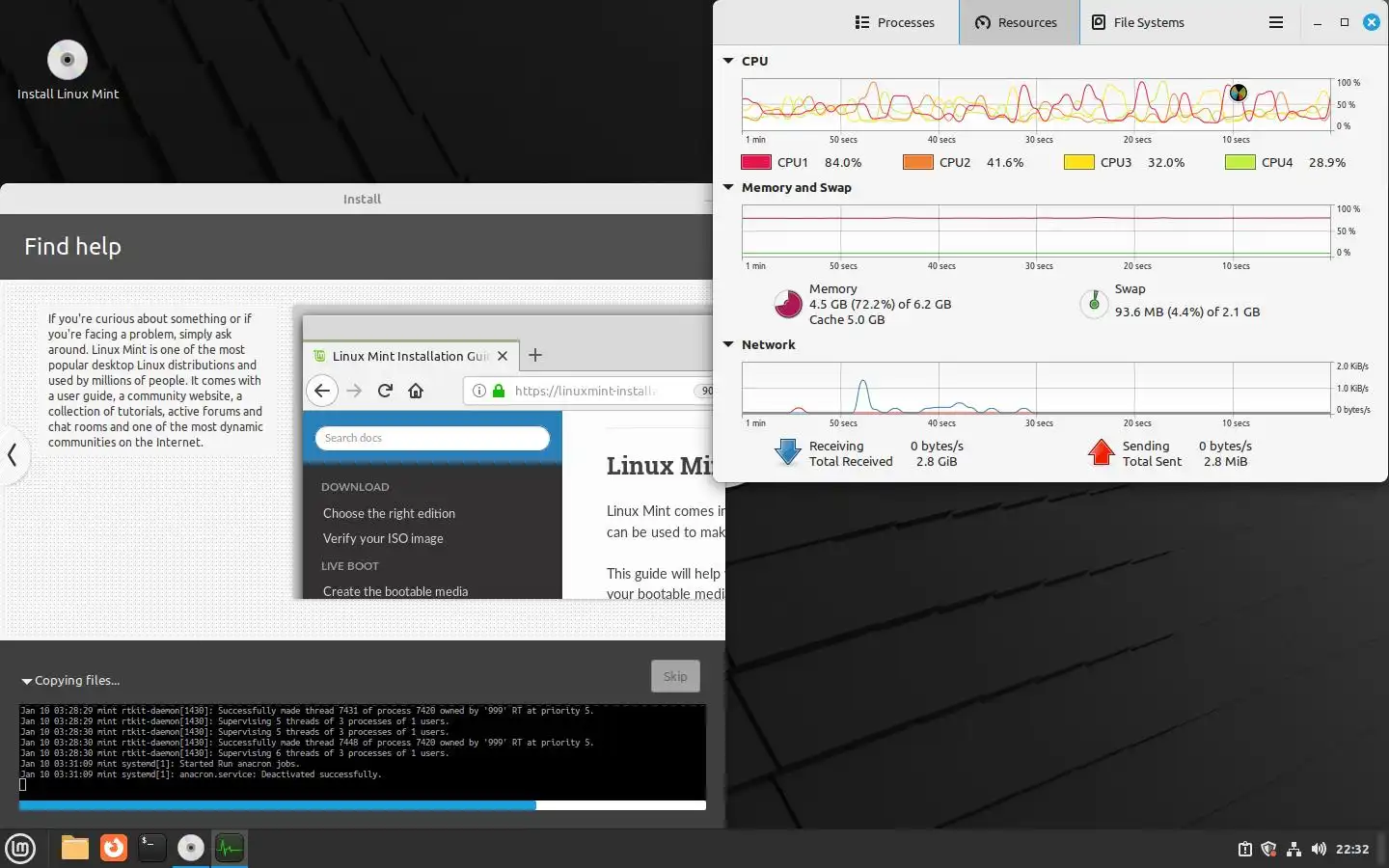1389x868 pixels.
Task: Click the CPU4 28.9% label
Action: [x=1303, y=162]
